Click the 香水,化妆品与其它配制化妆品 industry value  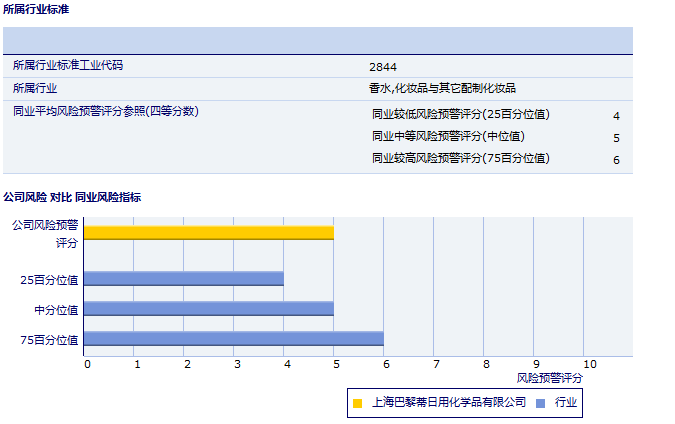(442, 89)
